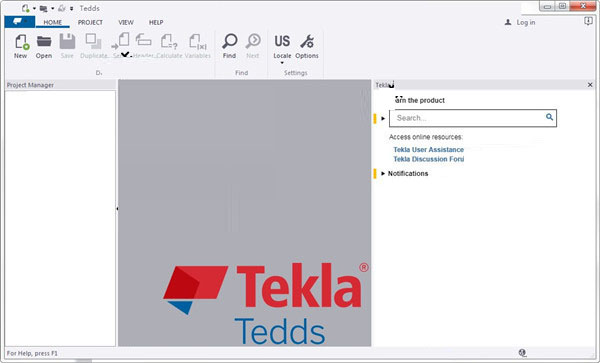The image size is (600, 363).
Task: Expand the Learn the product section
Action: [x=383, y=118]
